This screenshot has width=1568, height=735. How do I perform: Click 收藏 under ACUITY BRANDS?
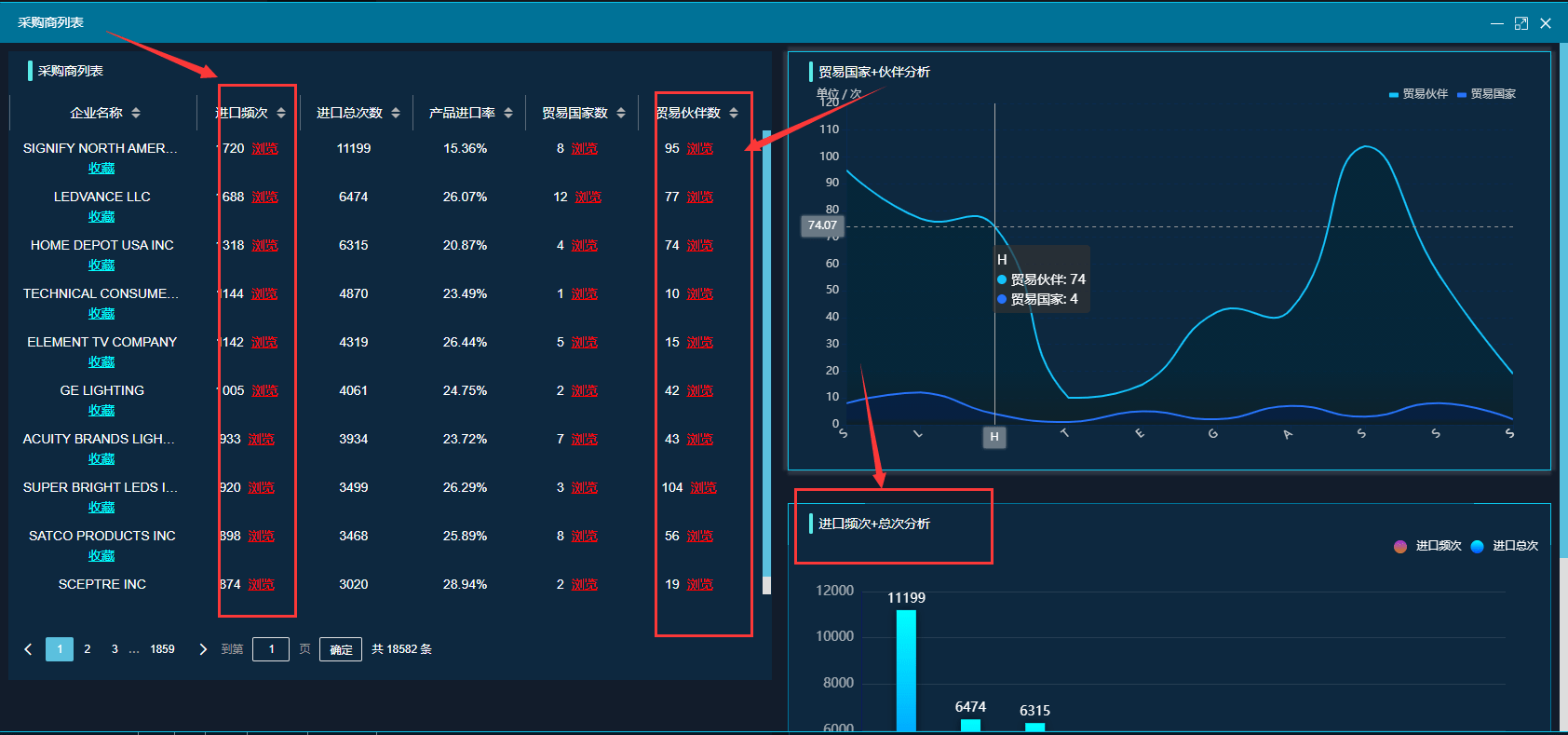tap(101, 459)
